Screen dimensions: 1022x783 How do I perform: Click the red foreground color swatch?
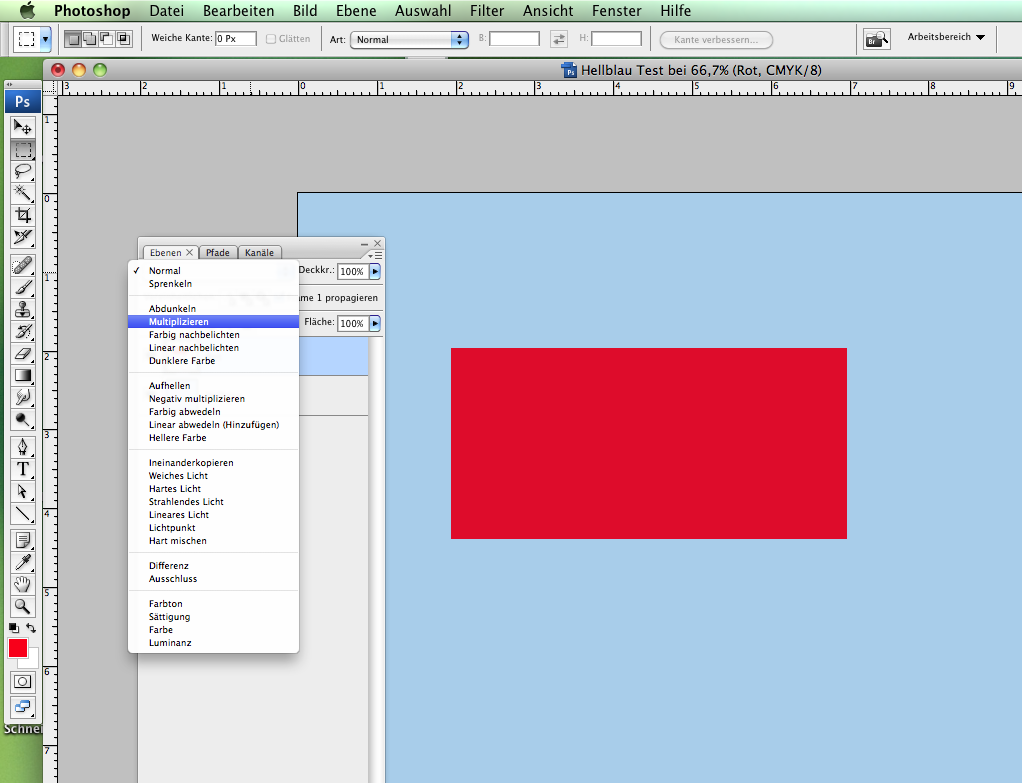[x=18, y=648]
